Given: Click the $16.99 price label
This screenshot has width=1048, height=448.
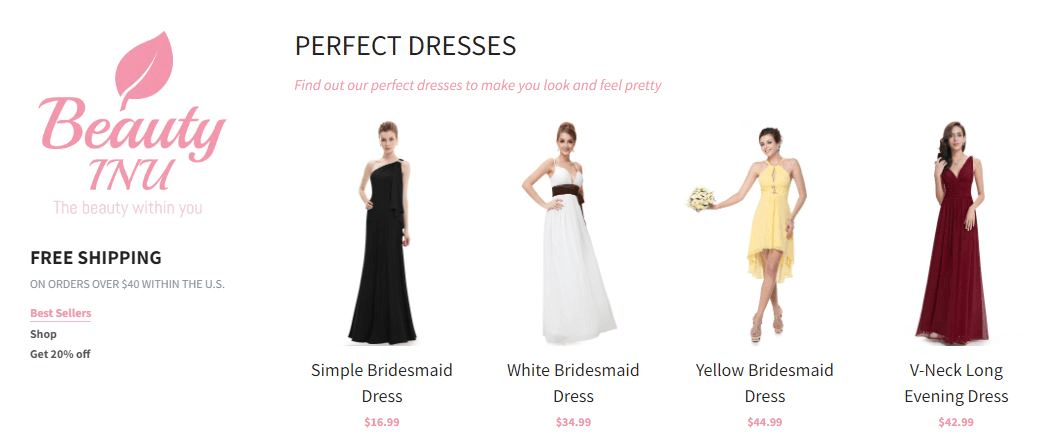Looking at the screenshot, I should 382,422.
